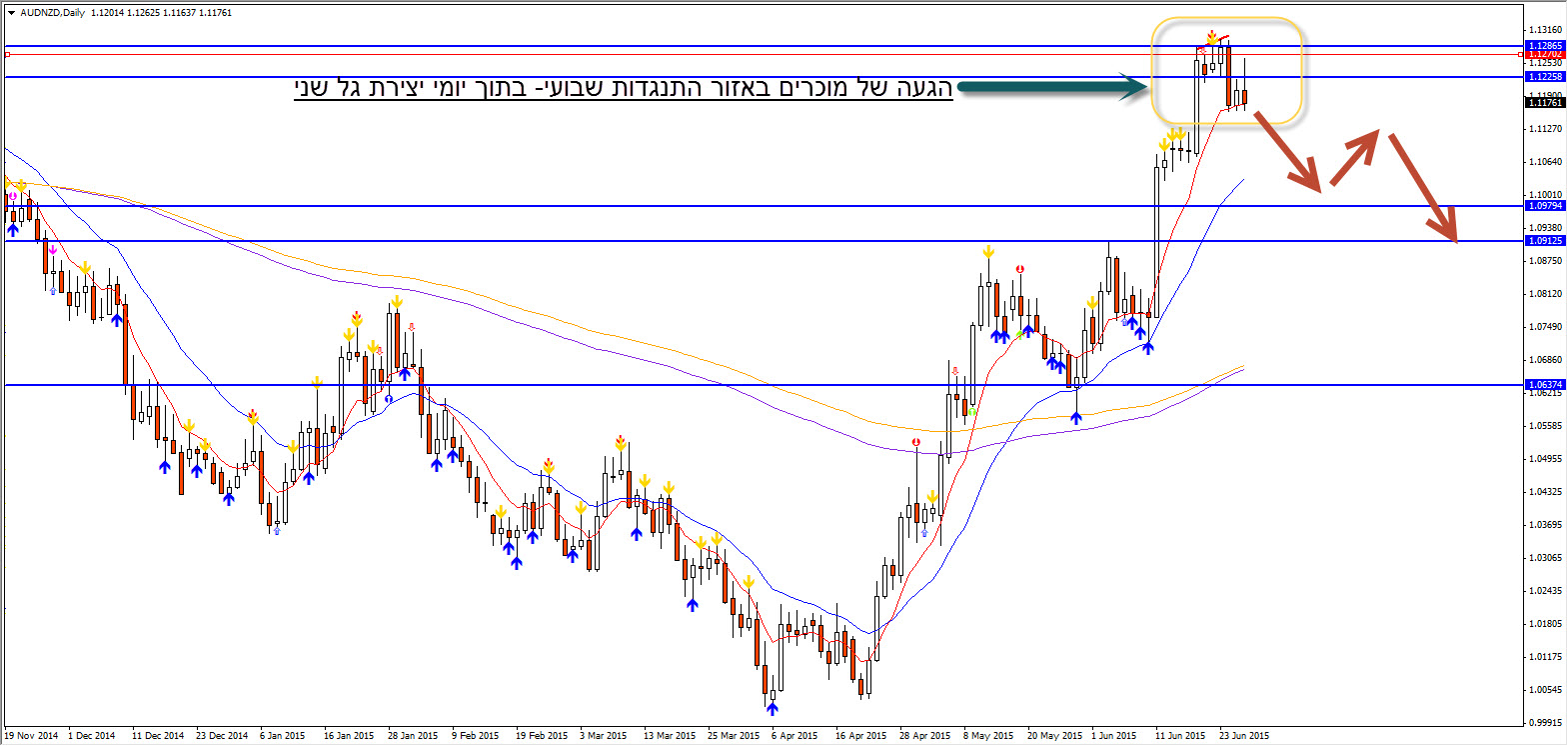Screen dimensions: 1568x746
Task: Click the 6 Apr 2015 date on time axis
Action: pos(794,736)
